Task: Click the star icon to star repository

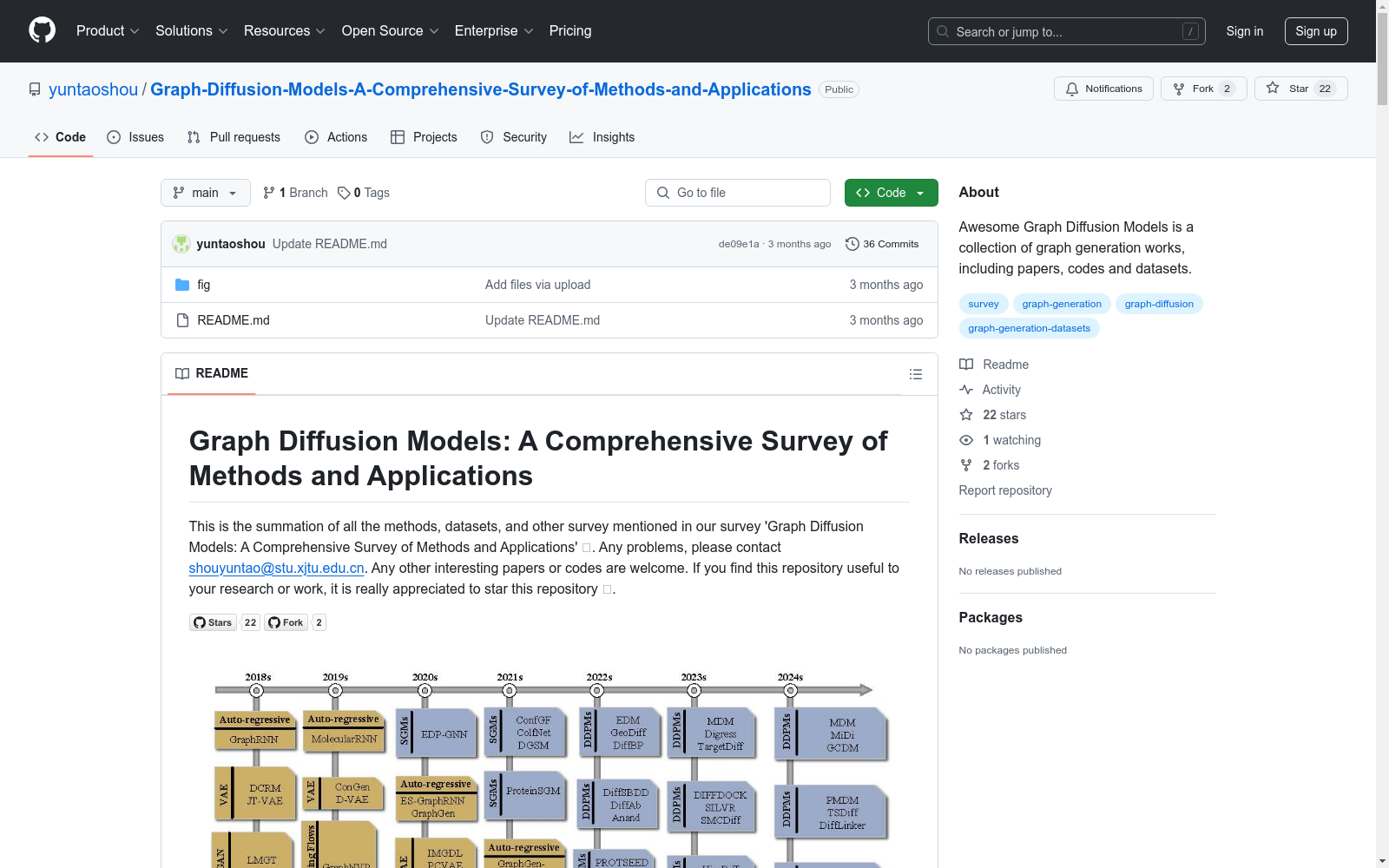Action: coord(1274,88)
